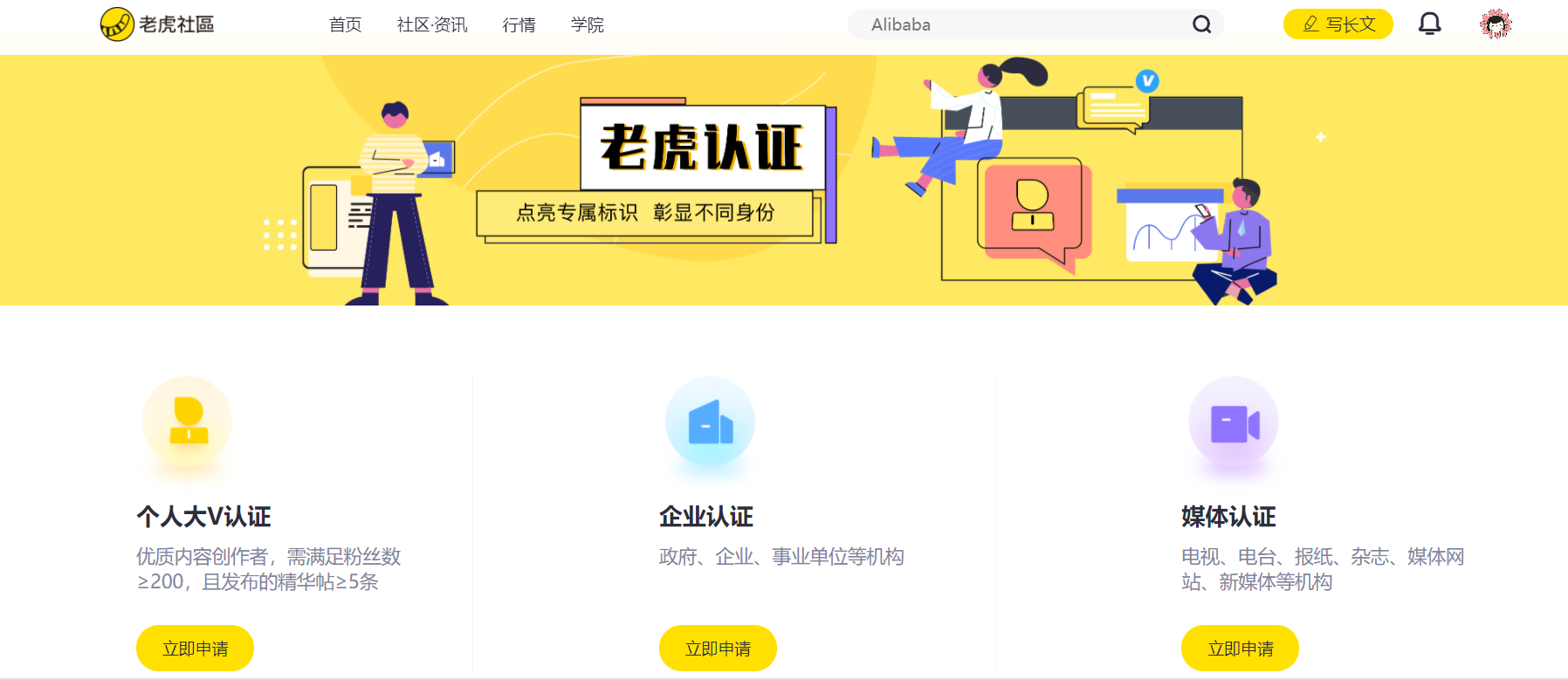Screen dimensions: 1568x680
Task: Click the purple media camera icon
Action: 1234,422
